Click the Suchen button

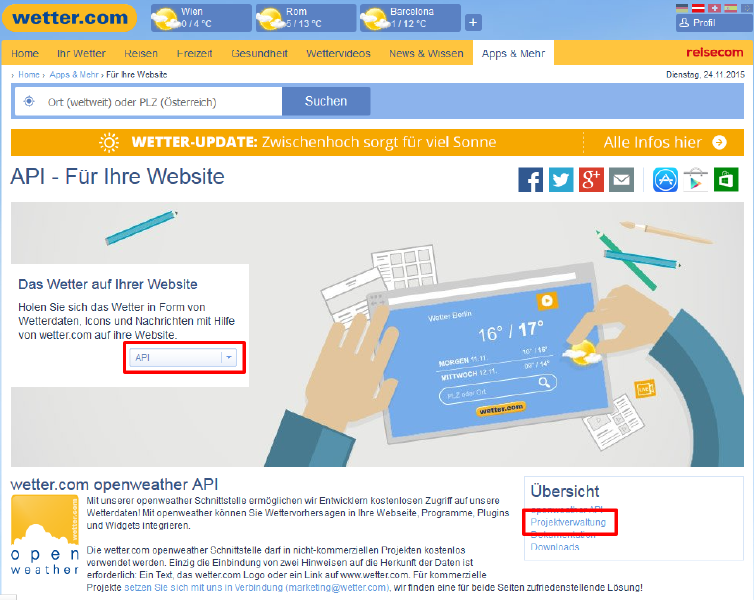(x=326, y=101)
